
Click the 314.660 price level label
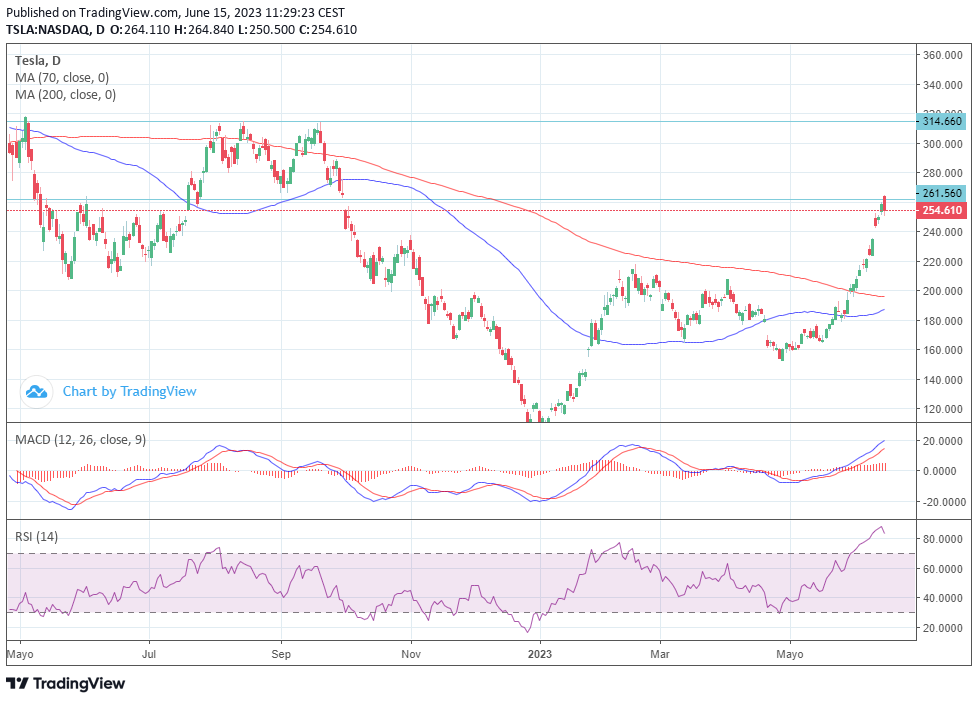coord(942,121)
